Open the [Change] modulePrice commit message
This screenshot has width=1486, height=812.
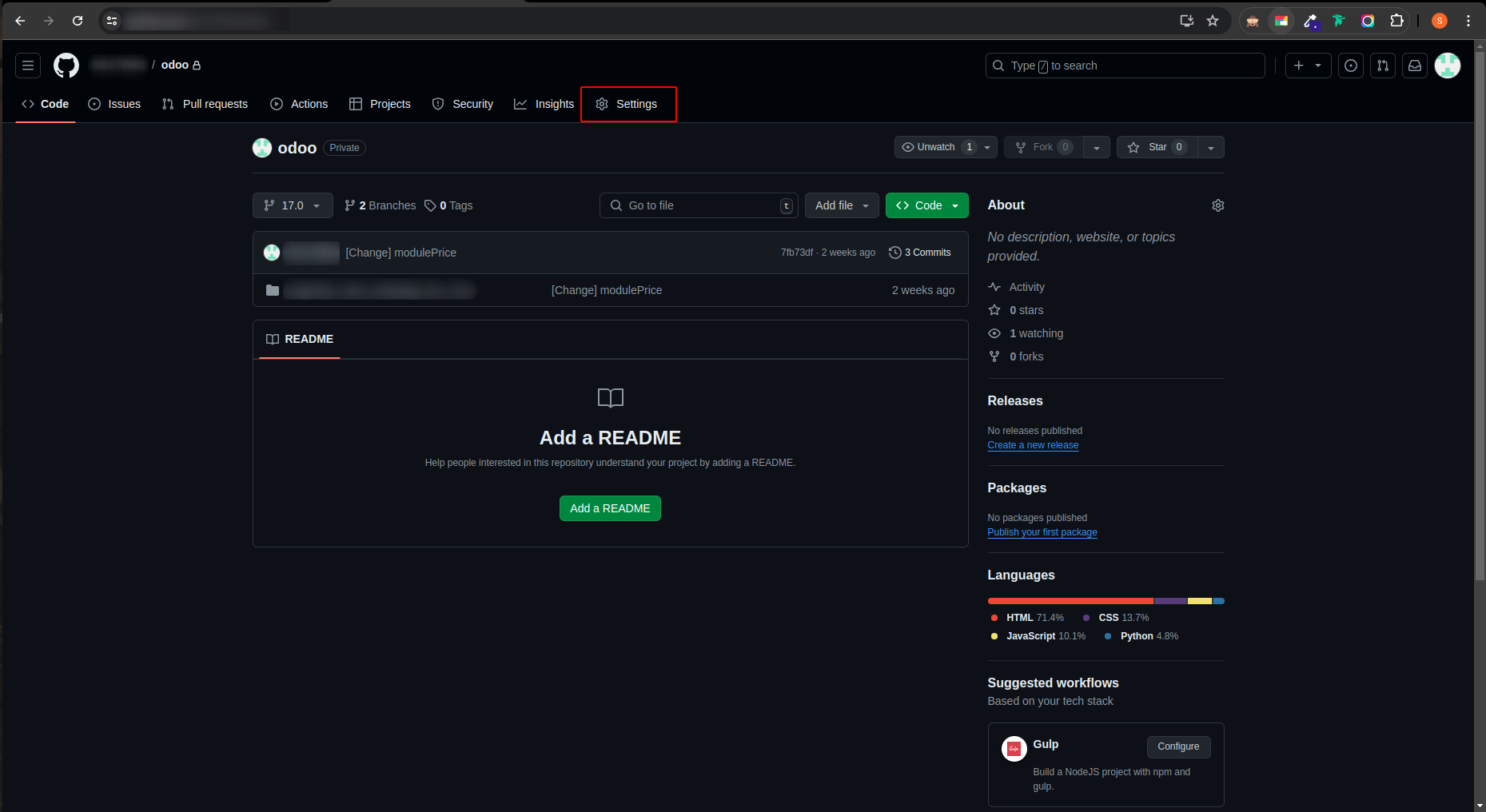(400, 253)
